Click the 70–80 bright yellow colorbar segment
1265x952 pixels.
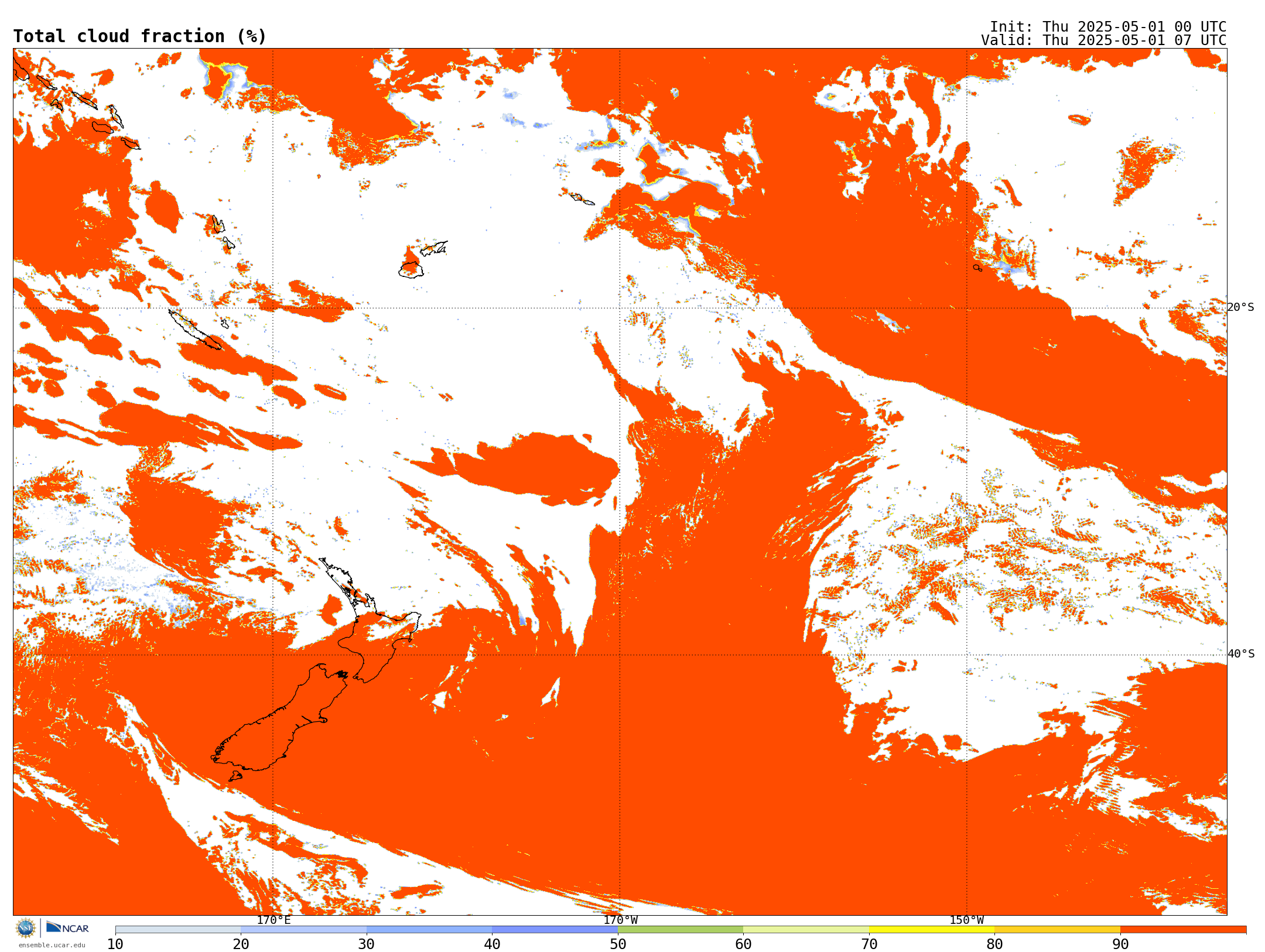(x=932, y=930)
